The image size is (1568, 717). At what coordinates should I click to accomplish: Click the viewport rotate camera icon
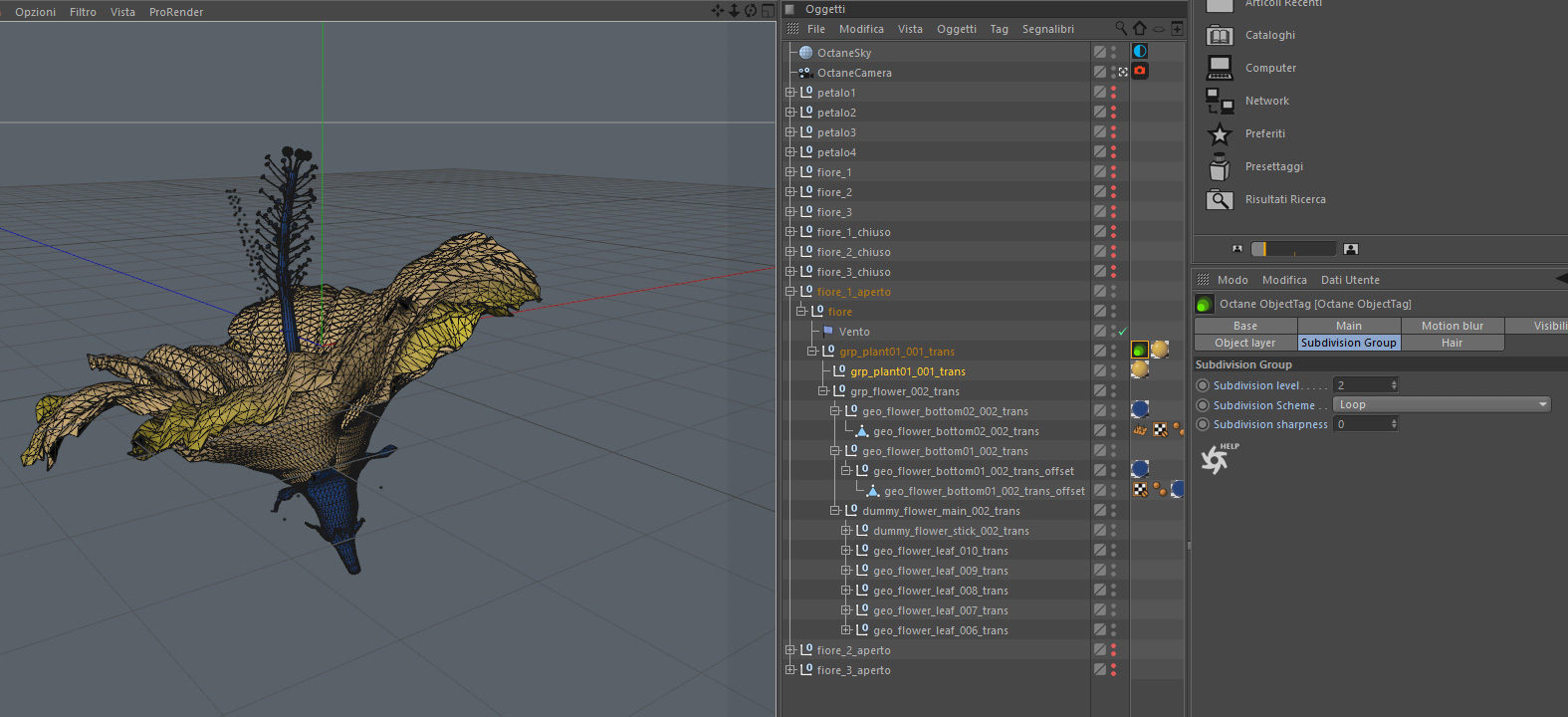click(x=751, y=11)
